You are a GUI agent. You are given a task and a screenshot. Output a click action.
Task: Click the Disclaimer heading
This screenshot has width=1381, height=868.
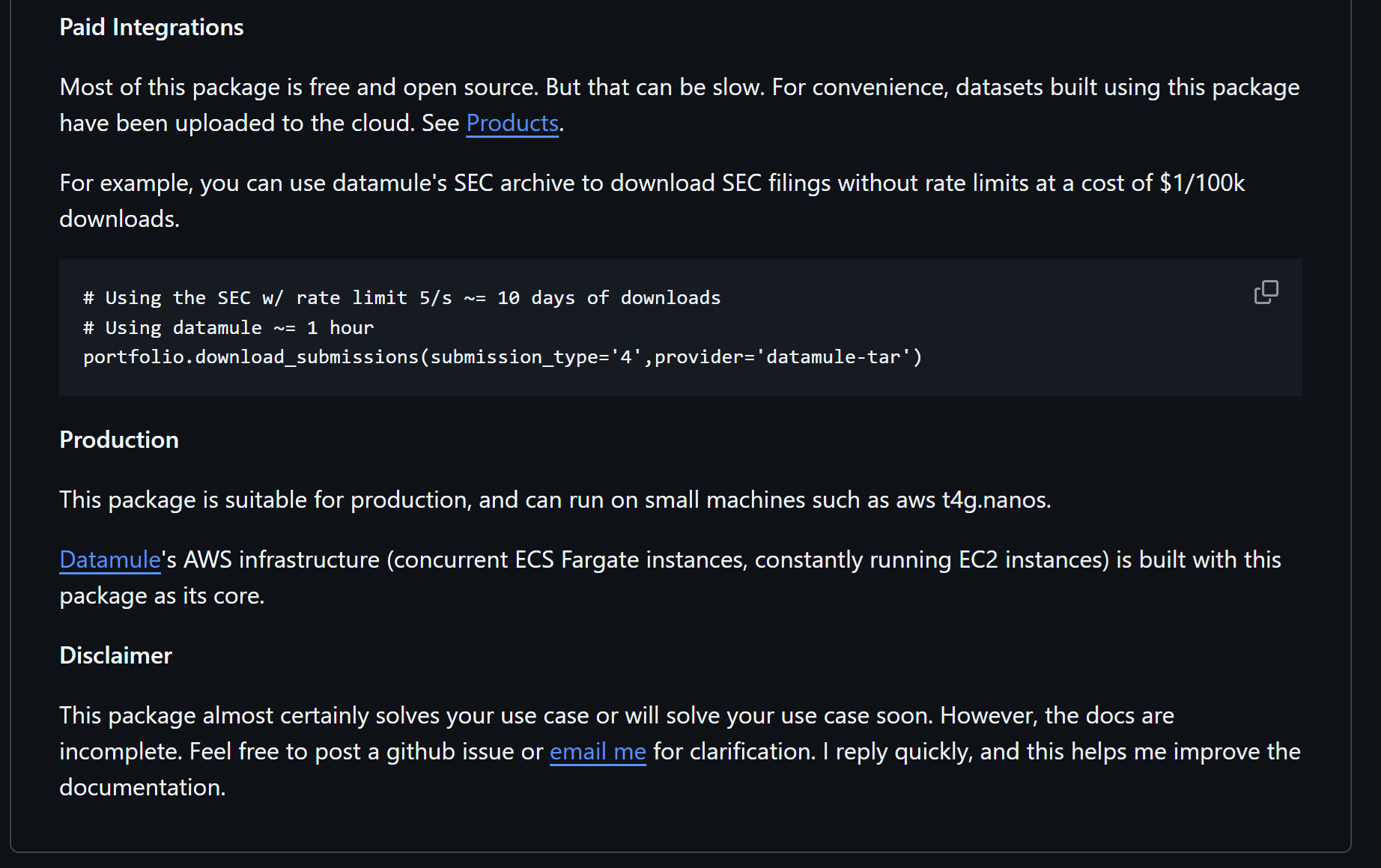115,655
